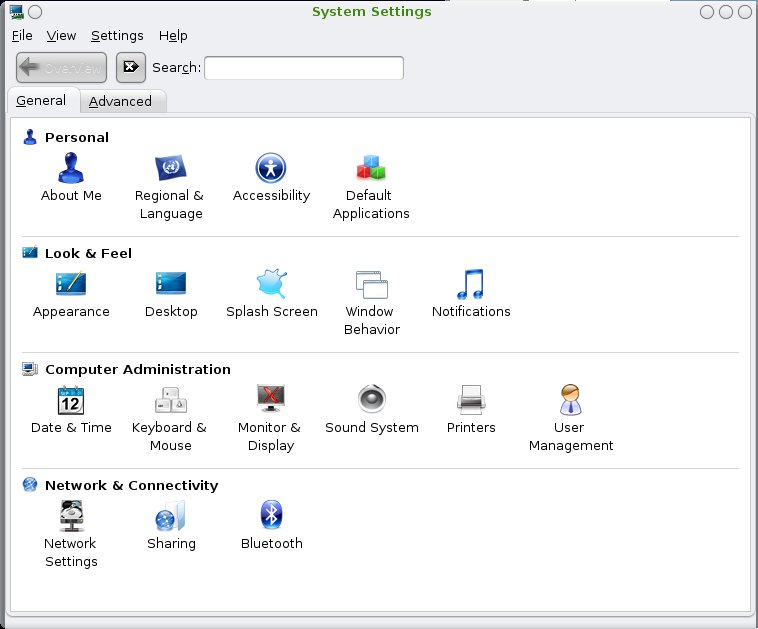Open the Appearance settings
The height and width of the screenshot is (629, 758).
click(x=71, y=285)
